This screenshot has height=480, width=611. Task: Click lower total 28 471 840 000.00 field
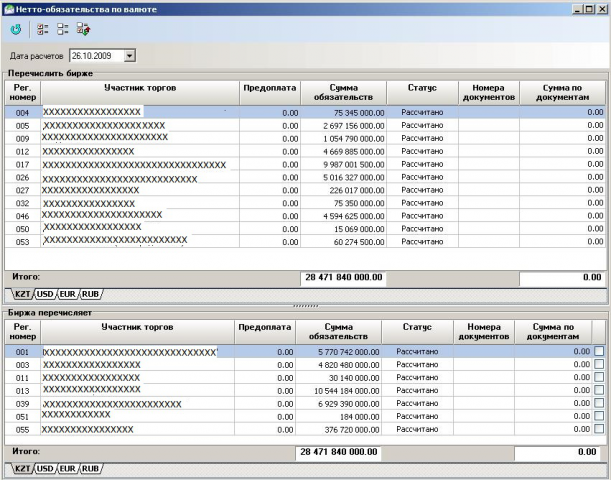(338, 453)
